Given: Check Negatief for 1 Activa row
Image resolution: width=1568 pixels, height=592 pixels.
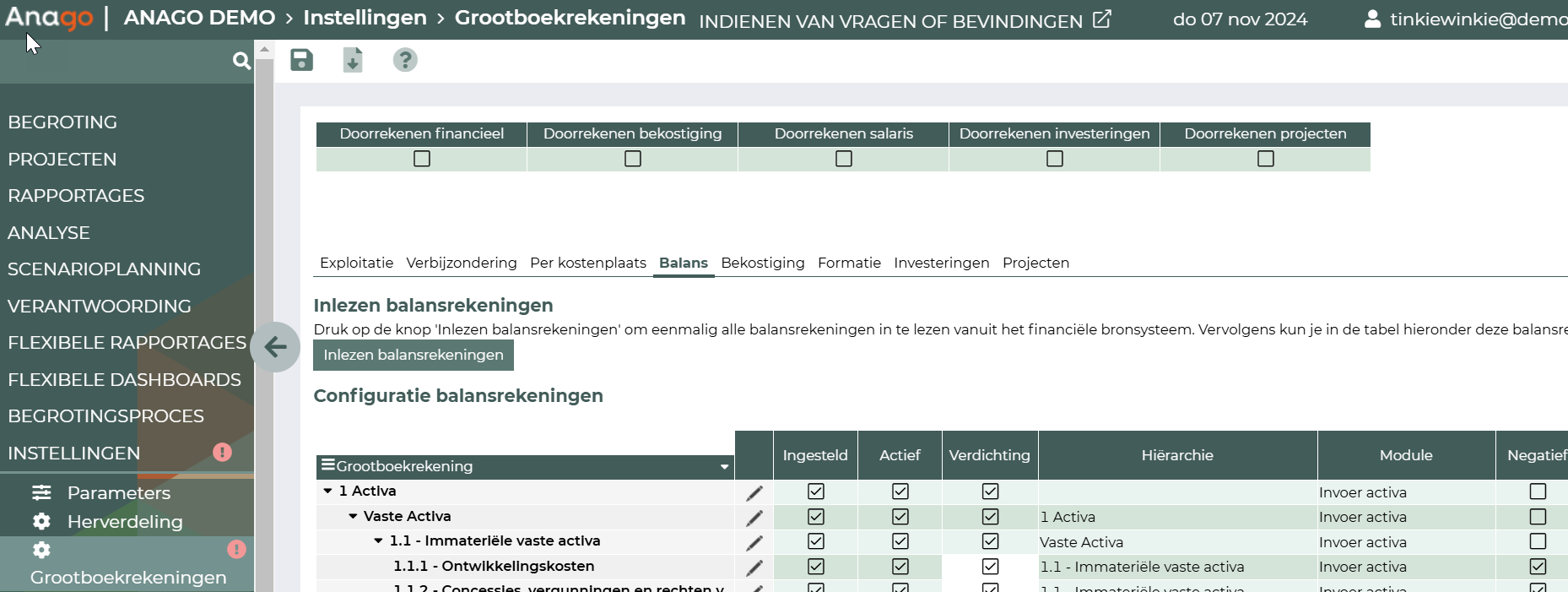Looking at the screenshot, I should click(x=1538, y=492).
